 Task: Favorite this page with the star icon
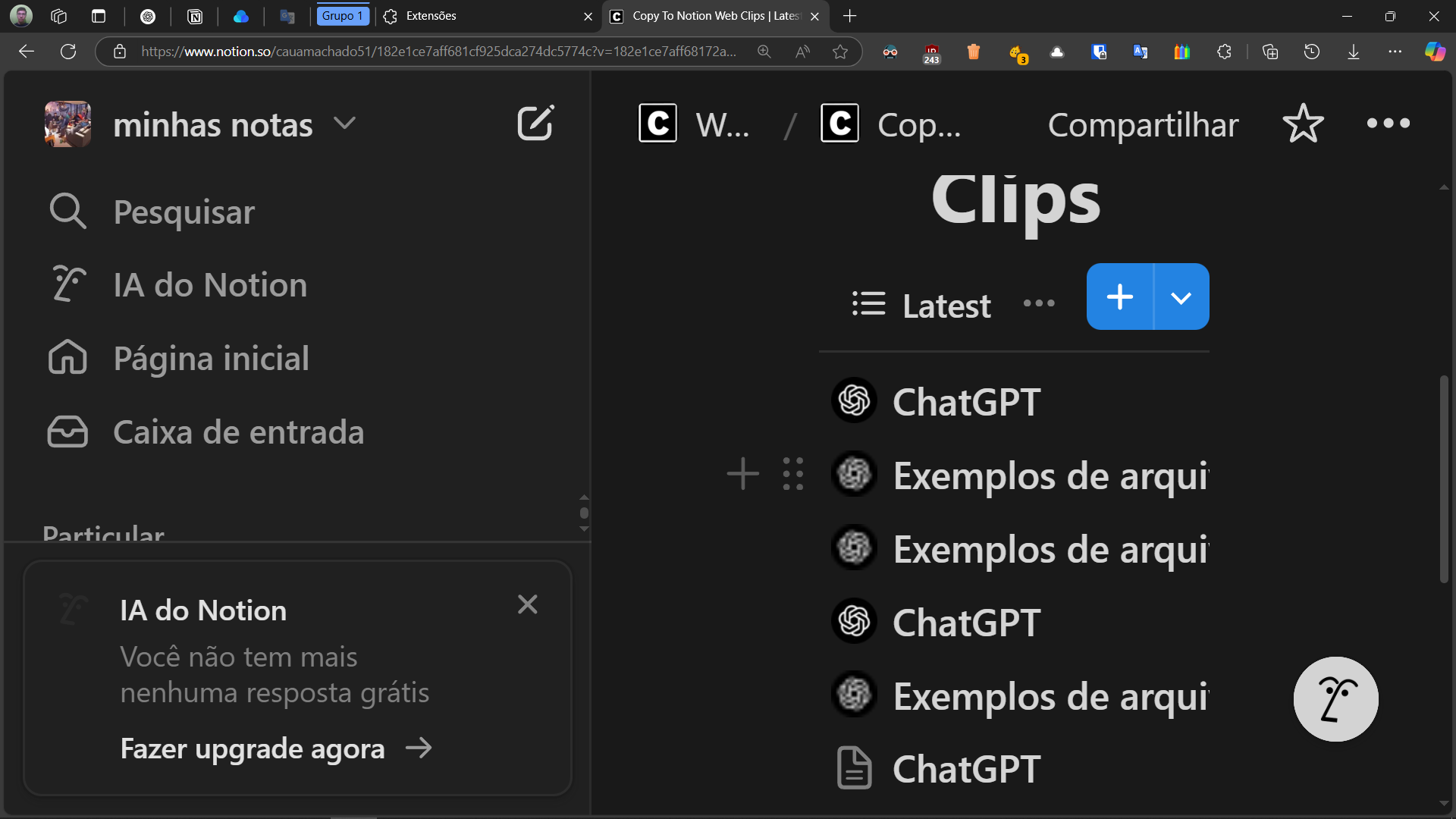(x=1303, y=124)
